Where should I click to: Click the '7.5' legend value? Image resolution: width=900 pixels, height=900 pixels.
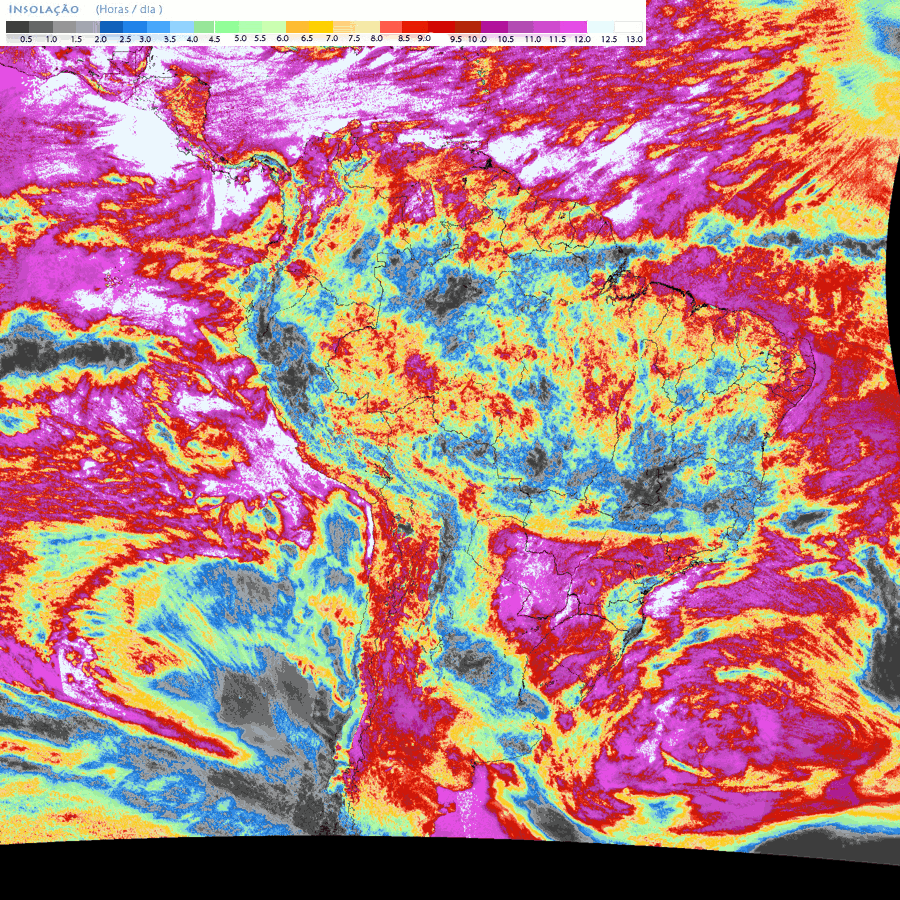click(354, 38)
